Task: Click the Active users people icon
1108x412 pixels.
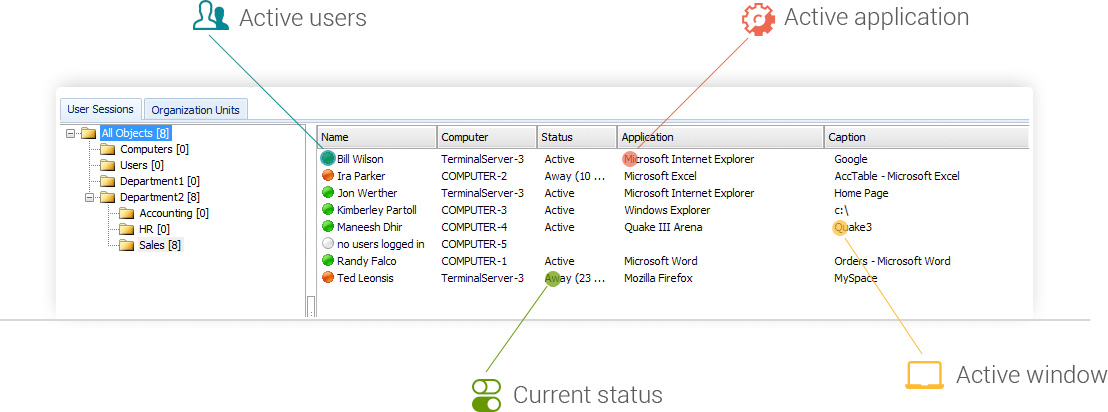Action: 209,17
